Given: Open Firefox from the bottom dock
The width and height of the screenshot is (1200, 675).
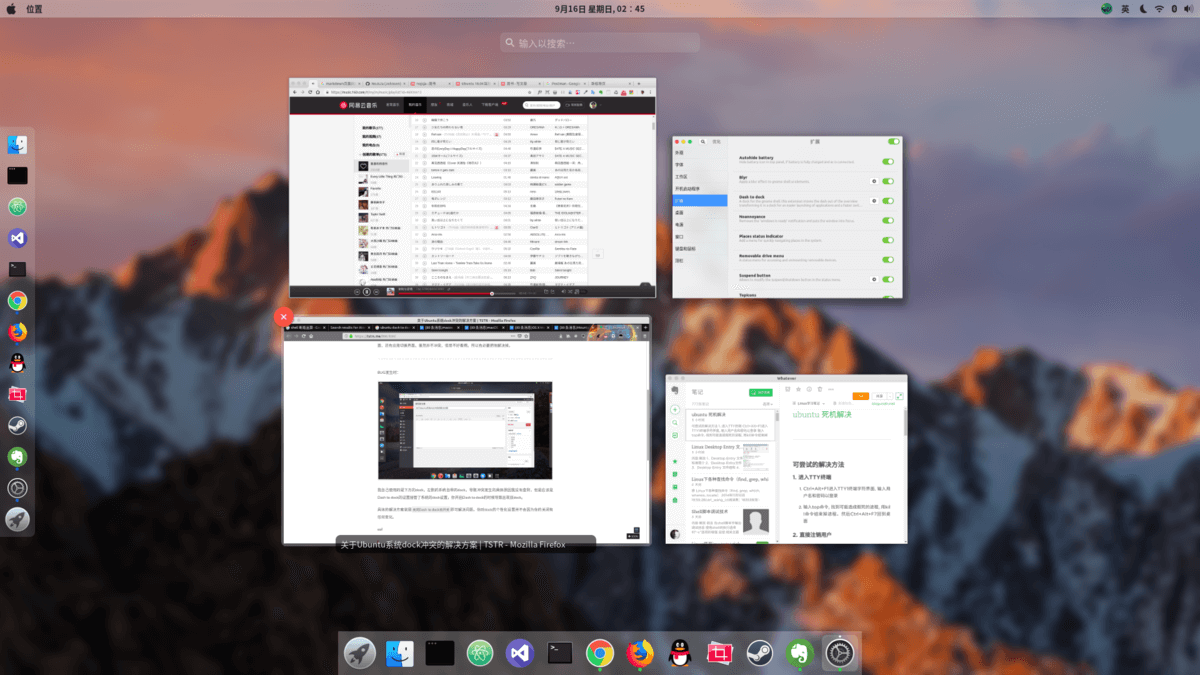Looking at the screenshot, I should pyautogui.click(x=640, y=653).
